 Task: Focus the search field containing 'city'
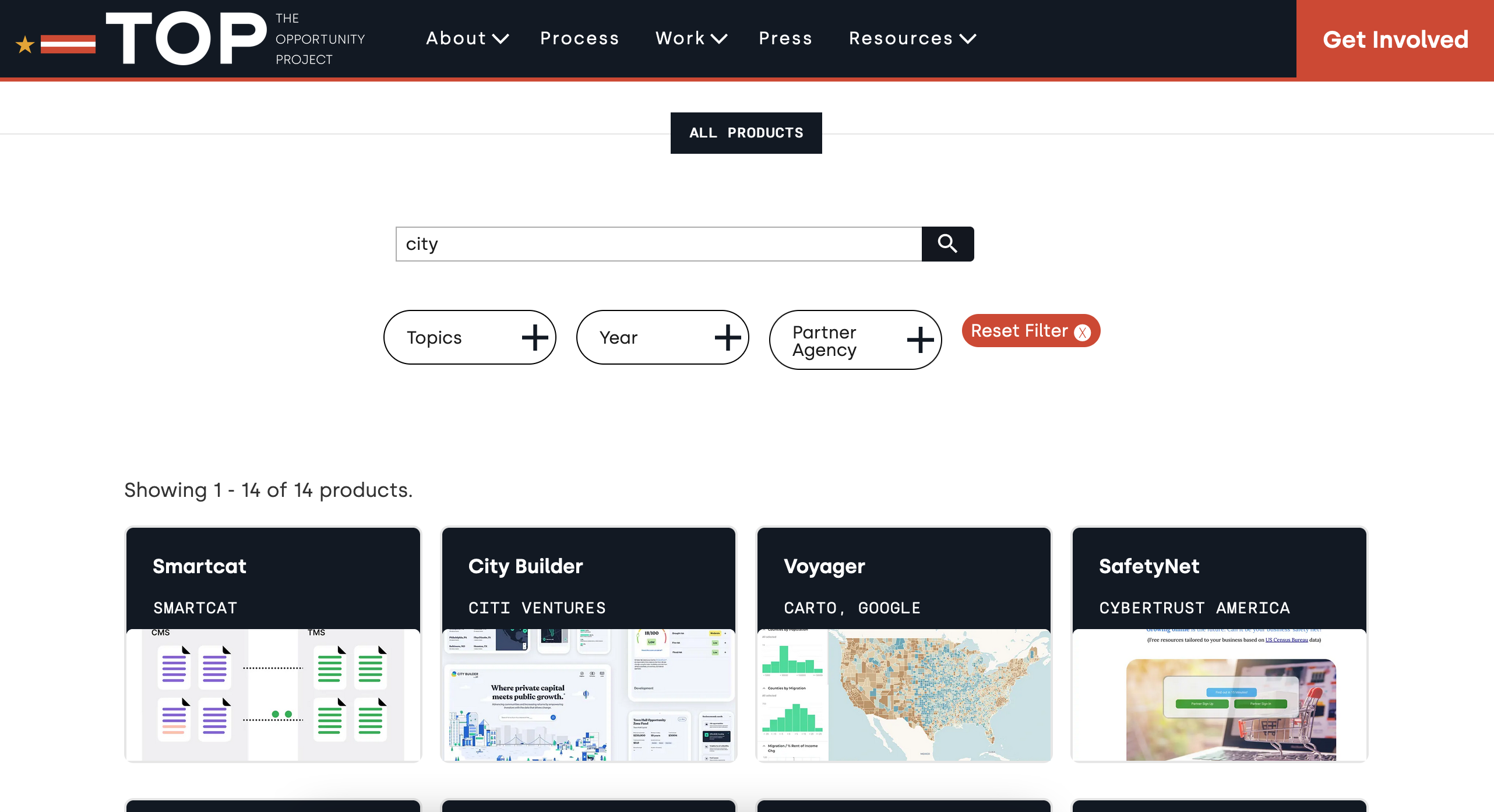658,244
